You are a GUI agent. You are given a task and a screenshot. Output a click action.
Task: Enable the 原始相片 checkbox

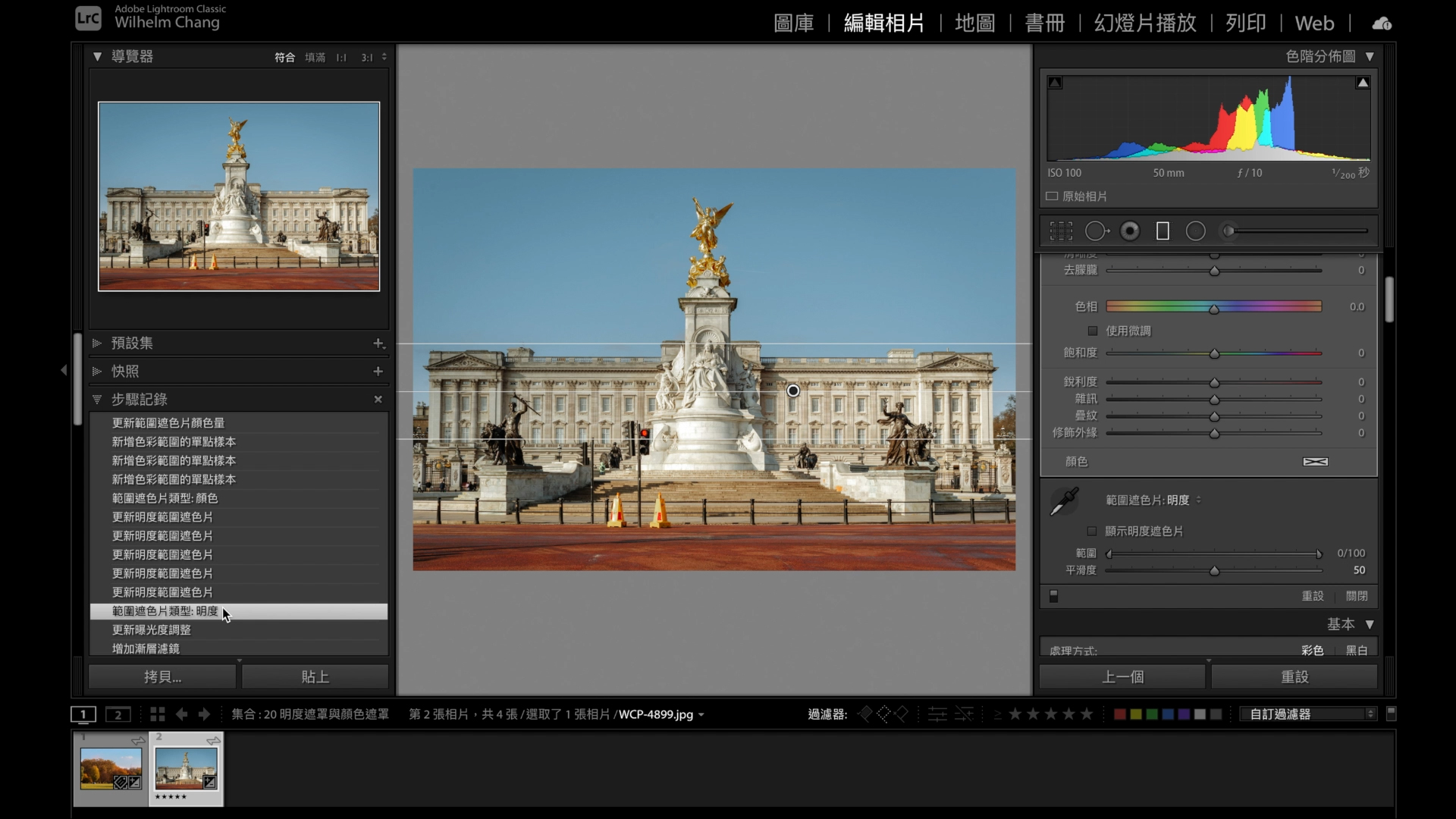[1052, 196]
